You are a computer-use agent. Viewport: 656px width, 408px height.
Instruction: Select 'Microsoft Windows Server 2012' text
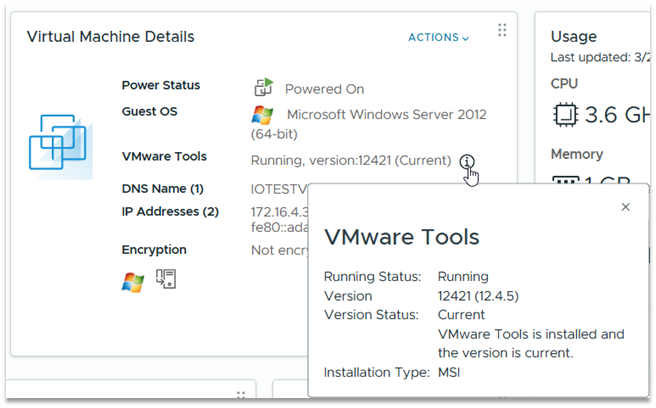pos(387,114)
